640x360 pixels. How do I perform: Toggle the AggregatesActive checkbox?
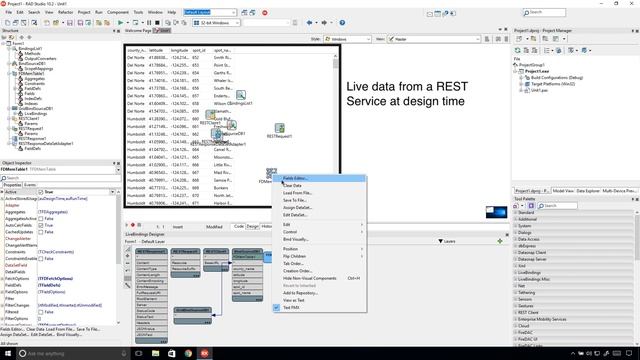coord(41,219)
